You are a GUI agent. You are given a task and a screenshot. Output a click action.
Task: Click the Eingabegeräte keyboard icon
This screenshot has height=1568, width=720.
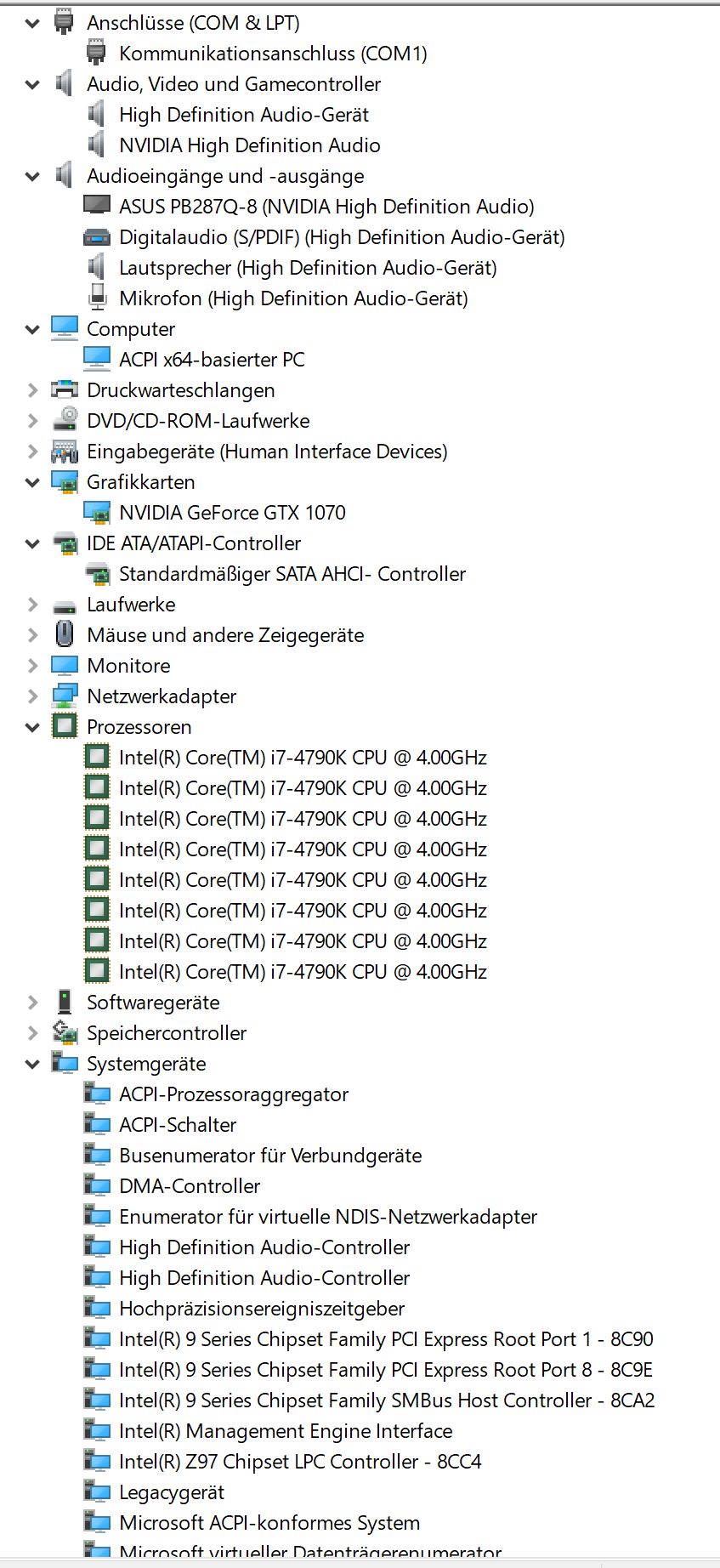pos(65,451)
